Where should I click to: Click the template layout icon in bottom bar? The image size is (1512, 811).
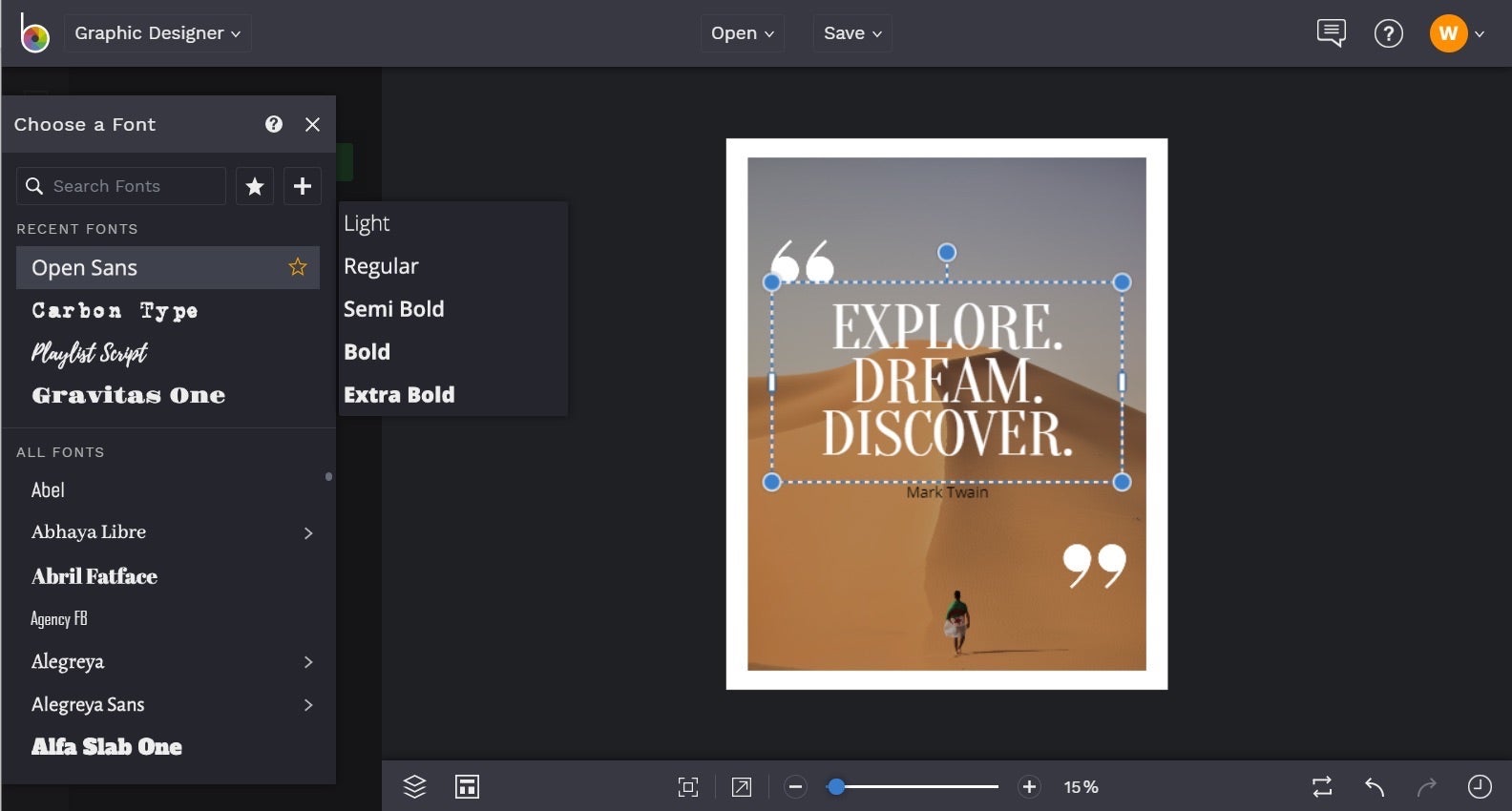(467, 786)
